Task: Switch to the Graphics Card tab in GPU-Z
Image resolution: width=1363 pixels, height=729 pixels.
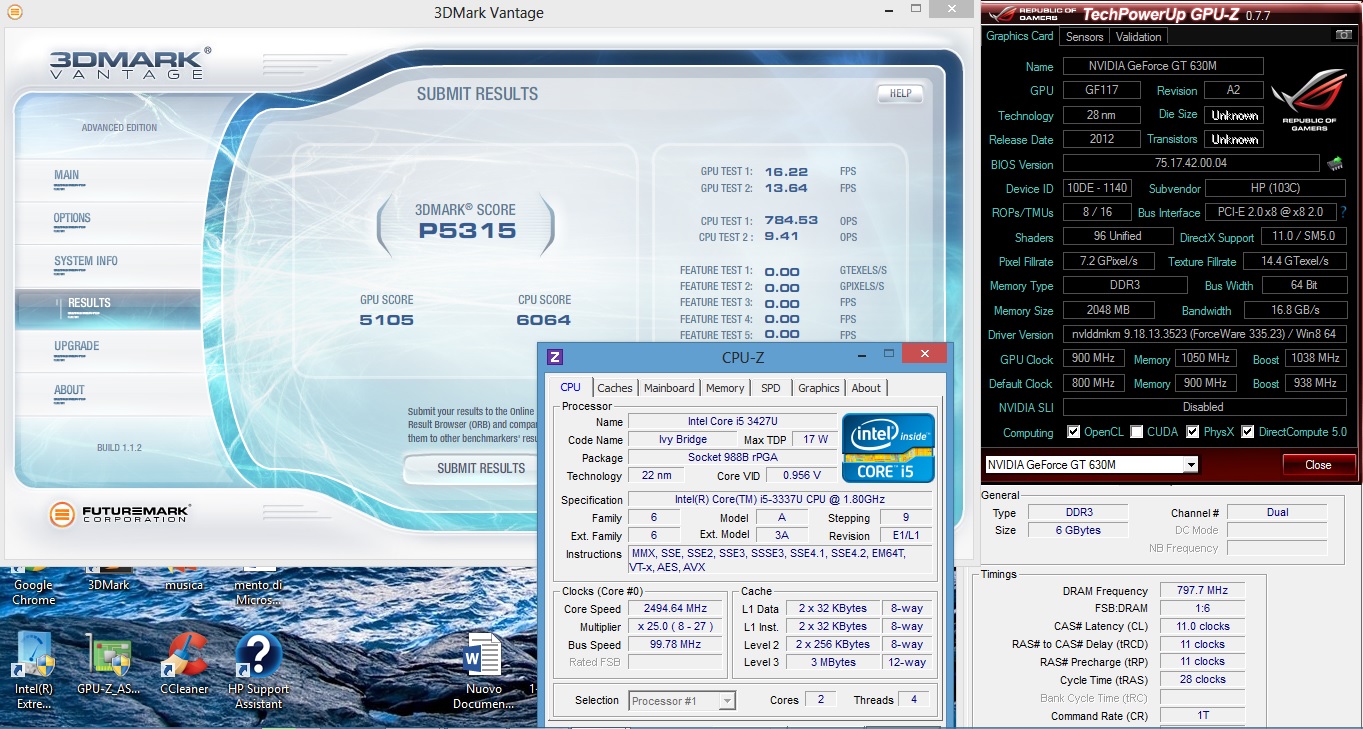Action: pos(1020,36)
